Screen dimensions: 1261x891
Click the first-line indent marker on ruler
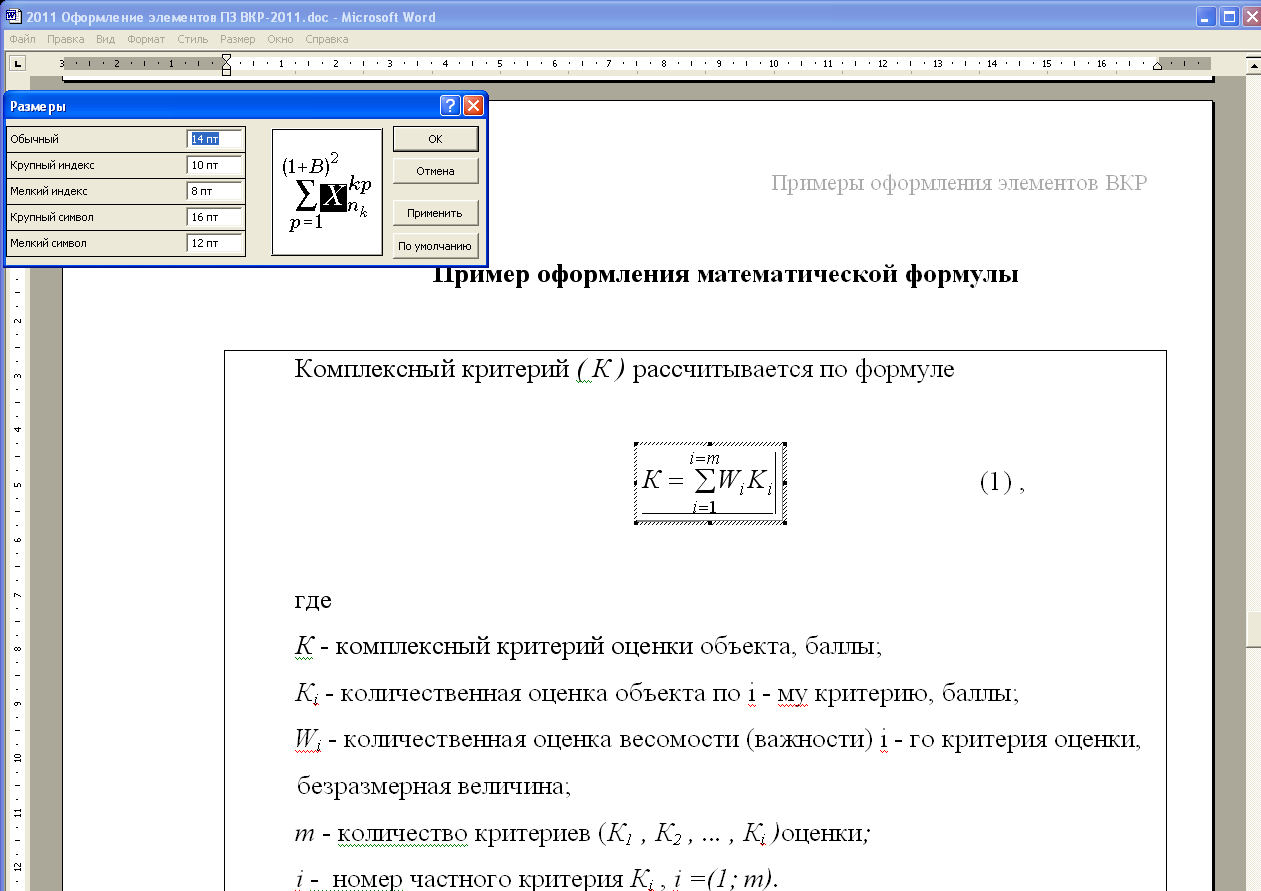(x=226, y=60)
